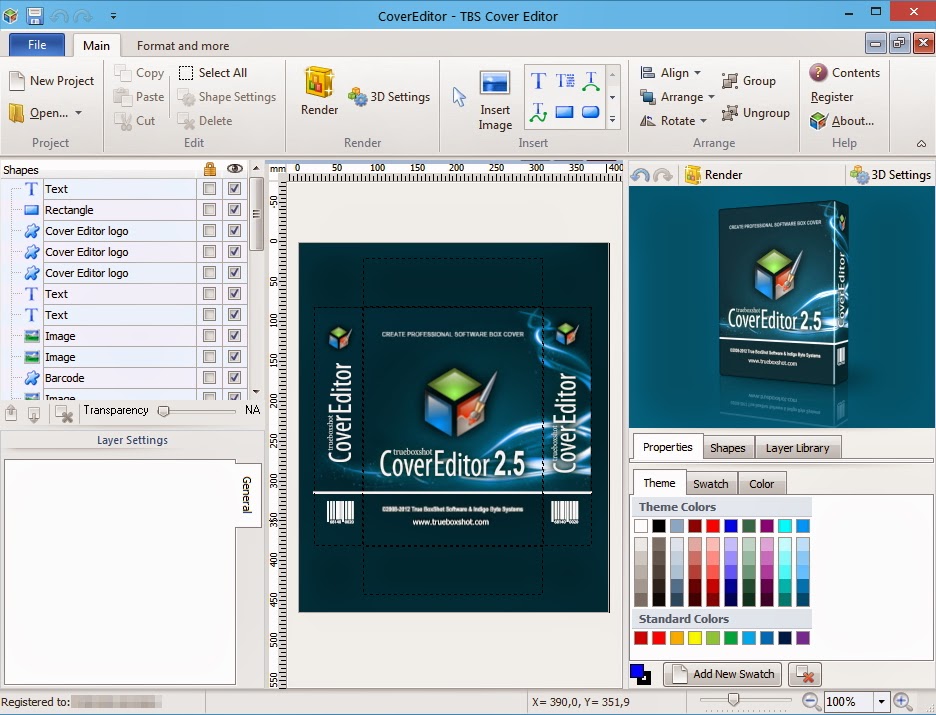Lock the first Cover Editor logo layer

pyautogui.click(x=209, y=230)
